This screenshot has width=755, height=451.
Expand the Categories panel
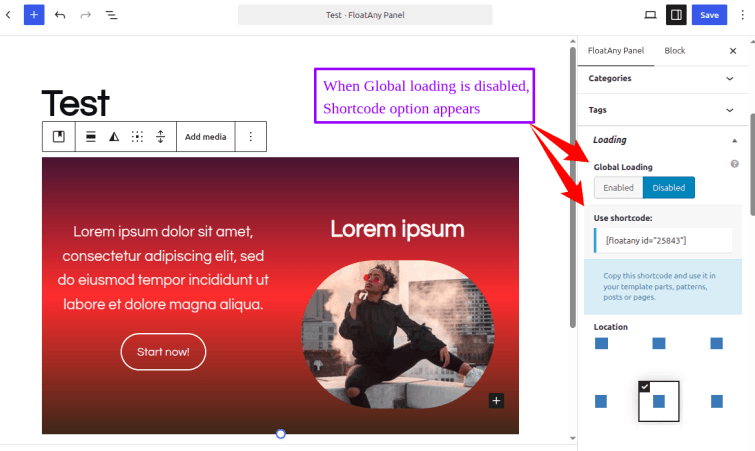coord(662,78)
